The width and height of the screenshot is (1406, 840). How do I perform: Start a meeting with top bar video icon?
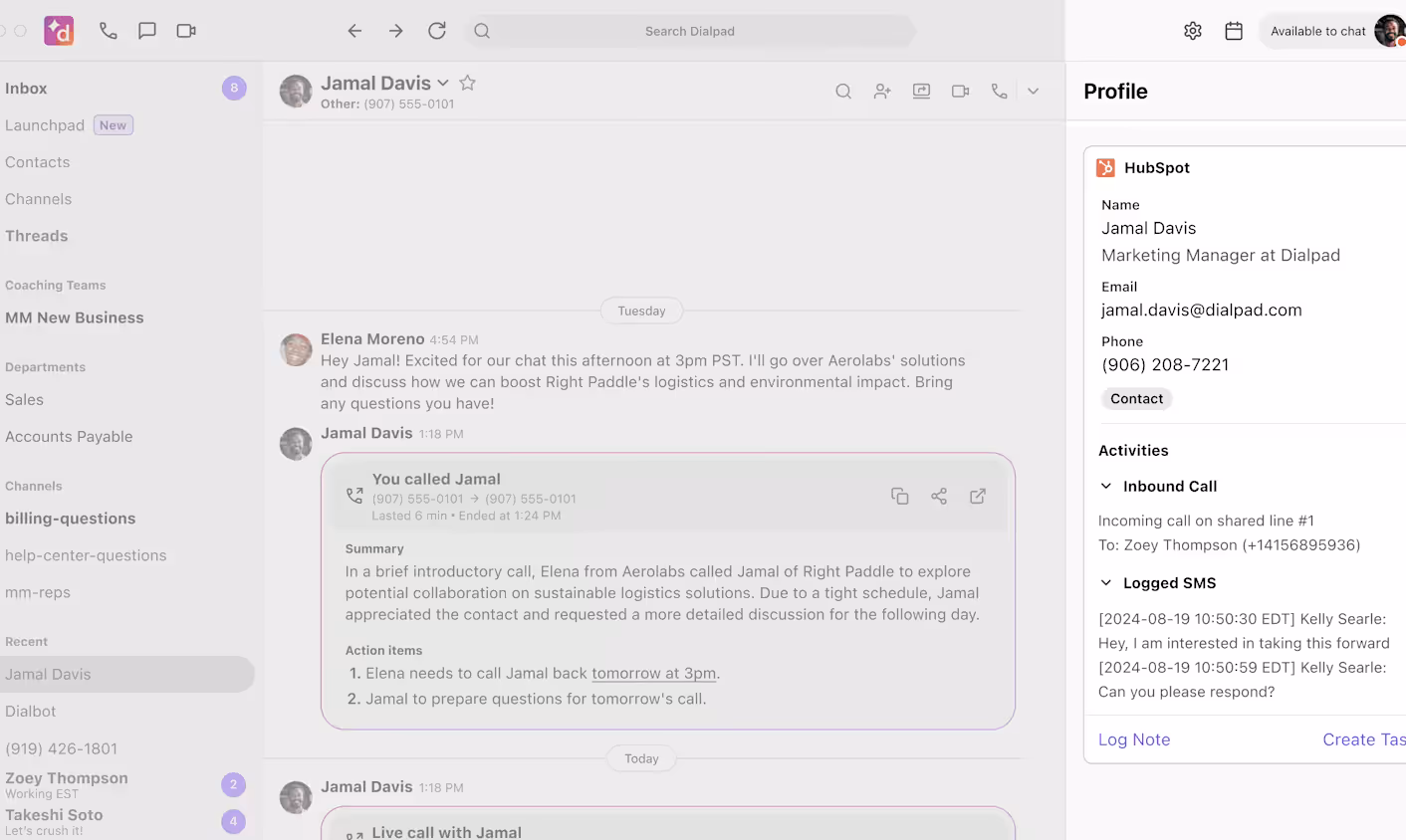[x=186, y=31]
